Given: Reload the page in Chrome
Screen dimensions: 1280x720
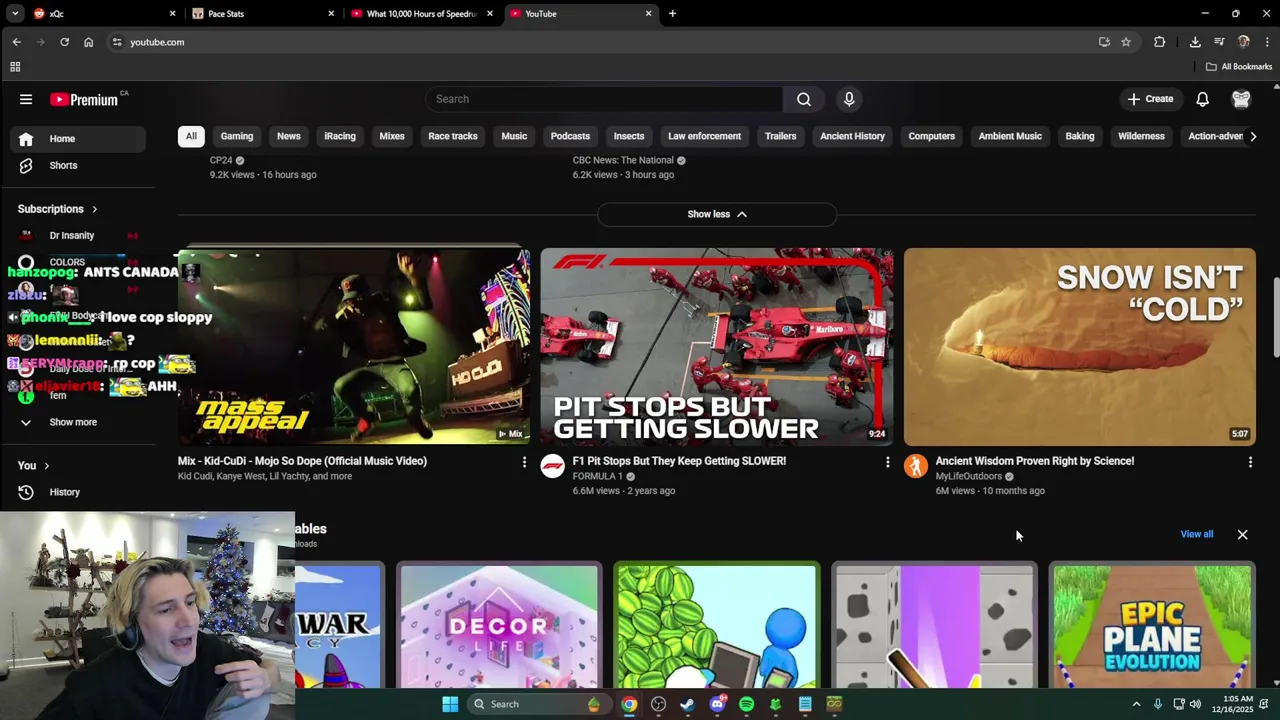Looking at the screenshot, I should click(64, 42).
